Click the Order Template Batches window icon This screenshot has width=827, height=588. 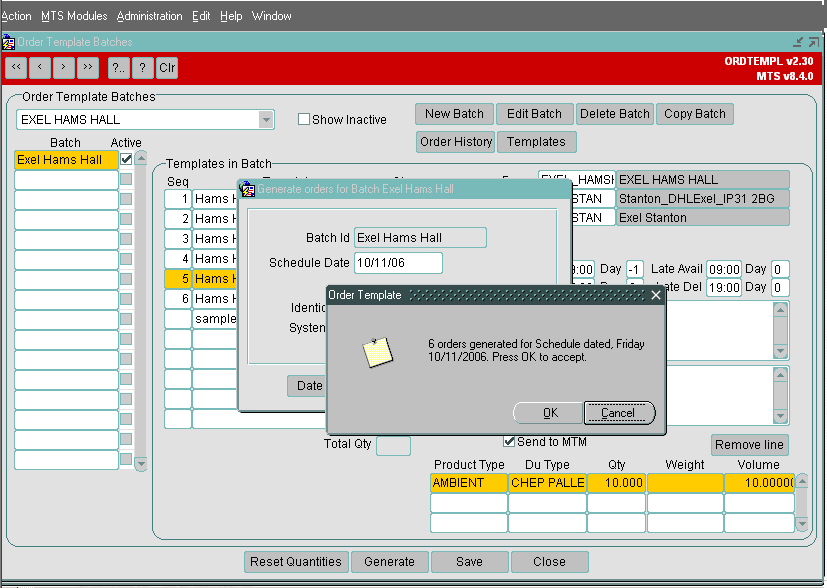click(8, 42)
